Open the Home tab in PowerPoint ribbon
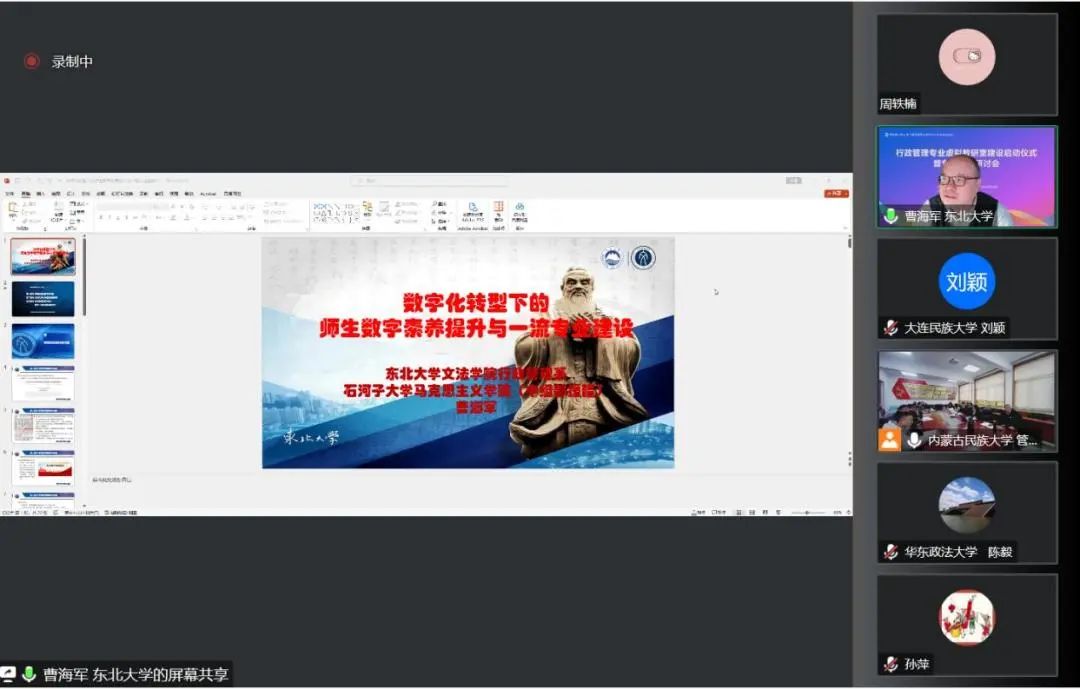The height and width of the screenshot is (689, 1080). click(x=24, y=193)
